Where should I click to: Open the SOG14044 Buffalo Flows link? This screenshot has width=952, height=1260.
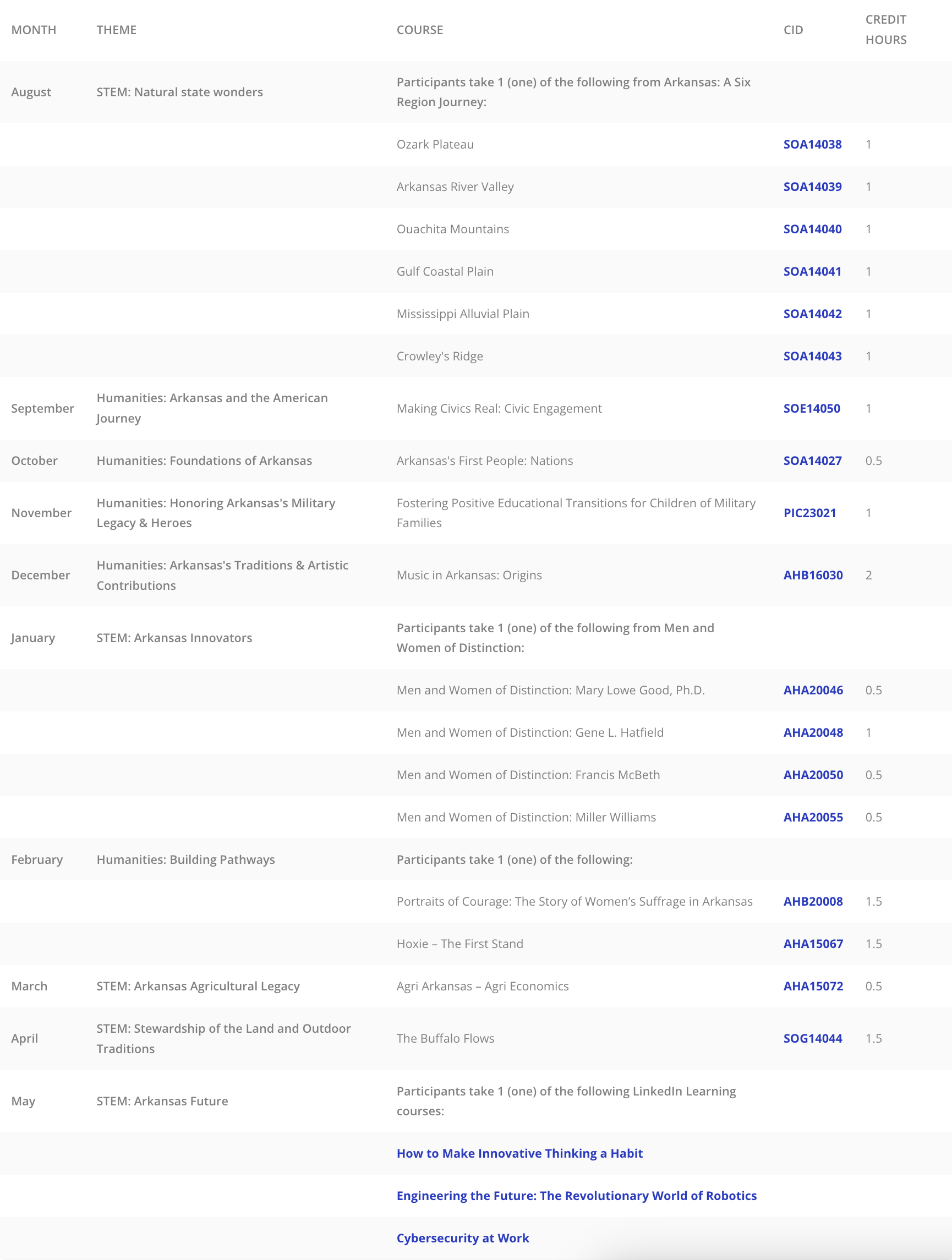click(x=812, y=1038)
